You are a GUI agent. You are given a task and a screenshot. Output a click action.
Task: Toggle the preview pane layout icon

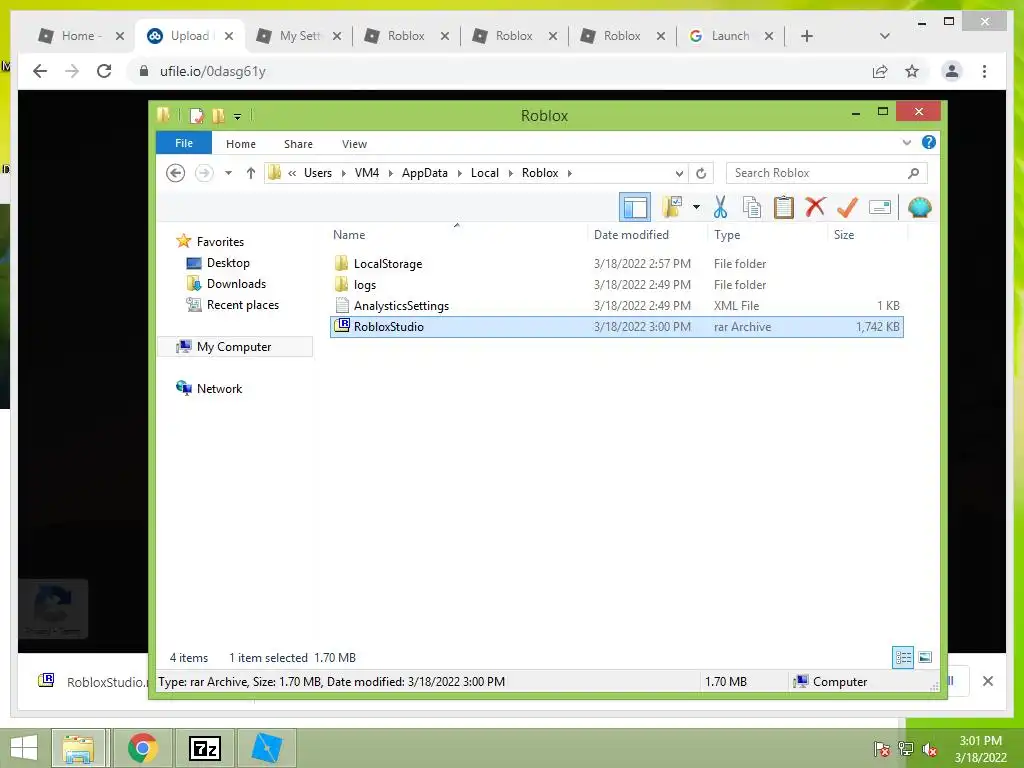tap(635, 208)
